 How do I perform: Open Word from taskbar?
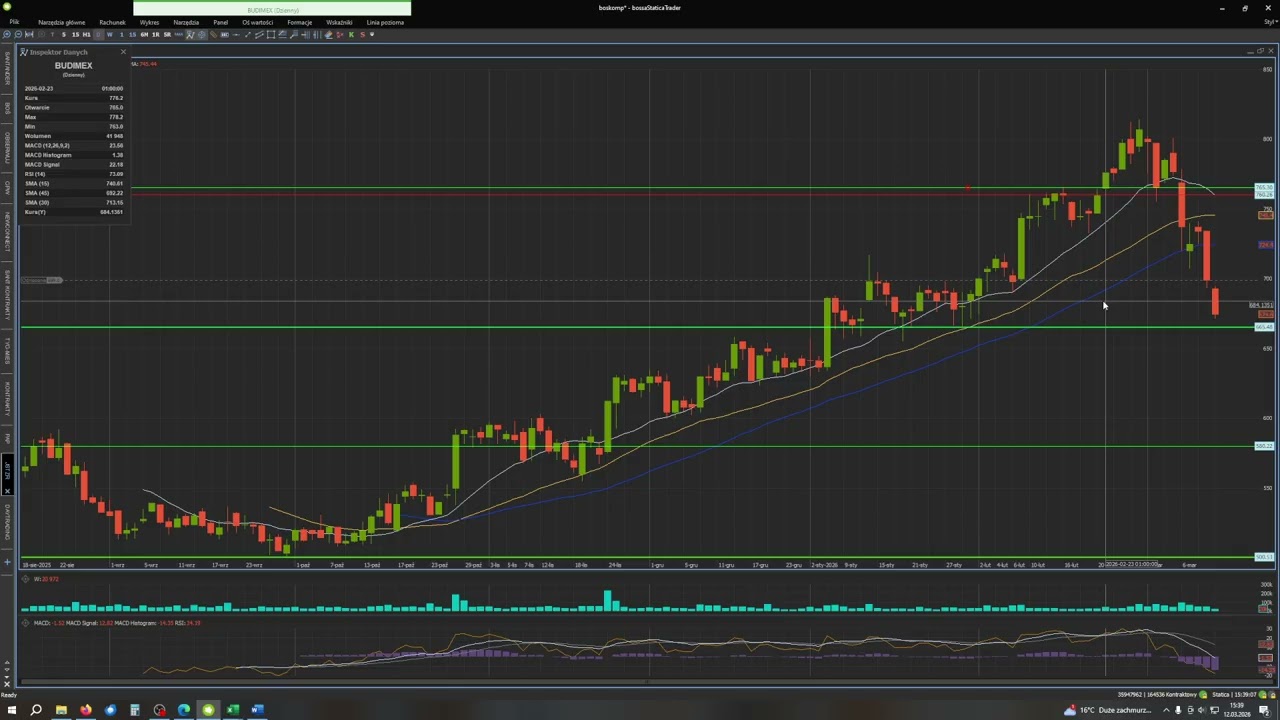tap(257, 710)
